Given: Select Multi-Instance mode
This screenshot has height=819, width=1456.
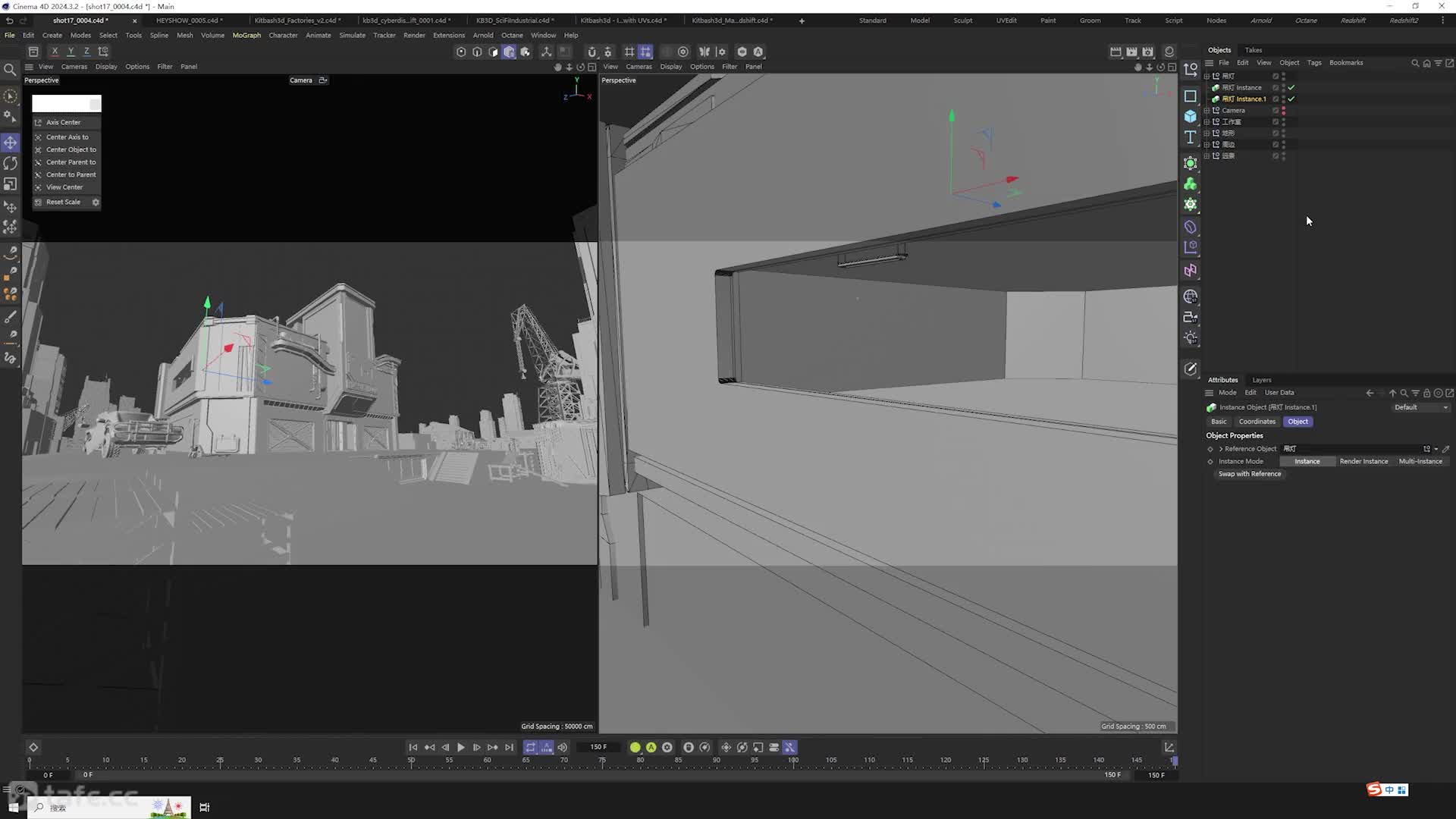Looking at the screenshot, I should click(1420, 461).
